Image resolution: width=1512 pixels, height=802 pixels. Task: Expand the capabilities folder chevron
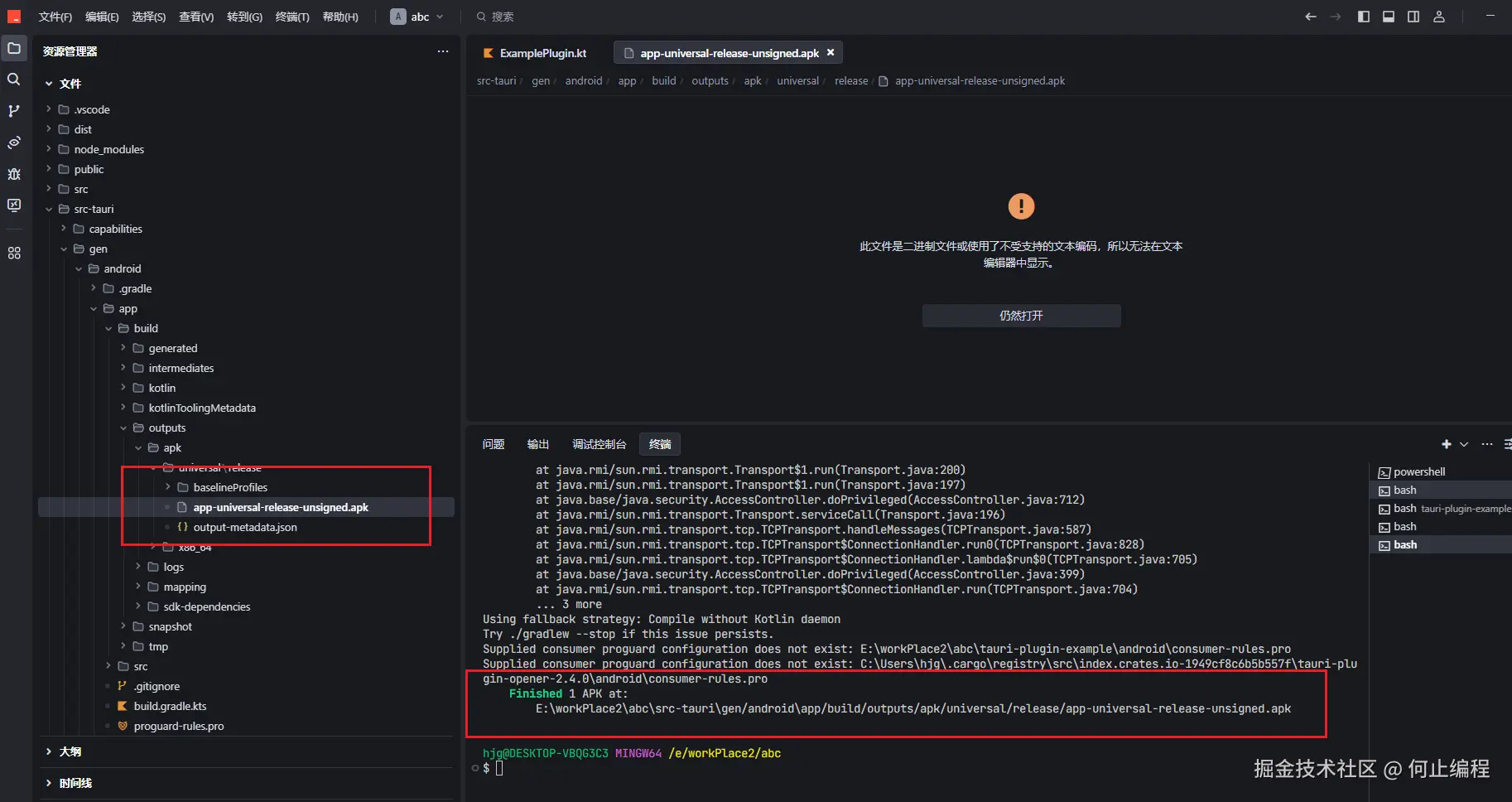tap(64, 229)
